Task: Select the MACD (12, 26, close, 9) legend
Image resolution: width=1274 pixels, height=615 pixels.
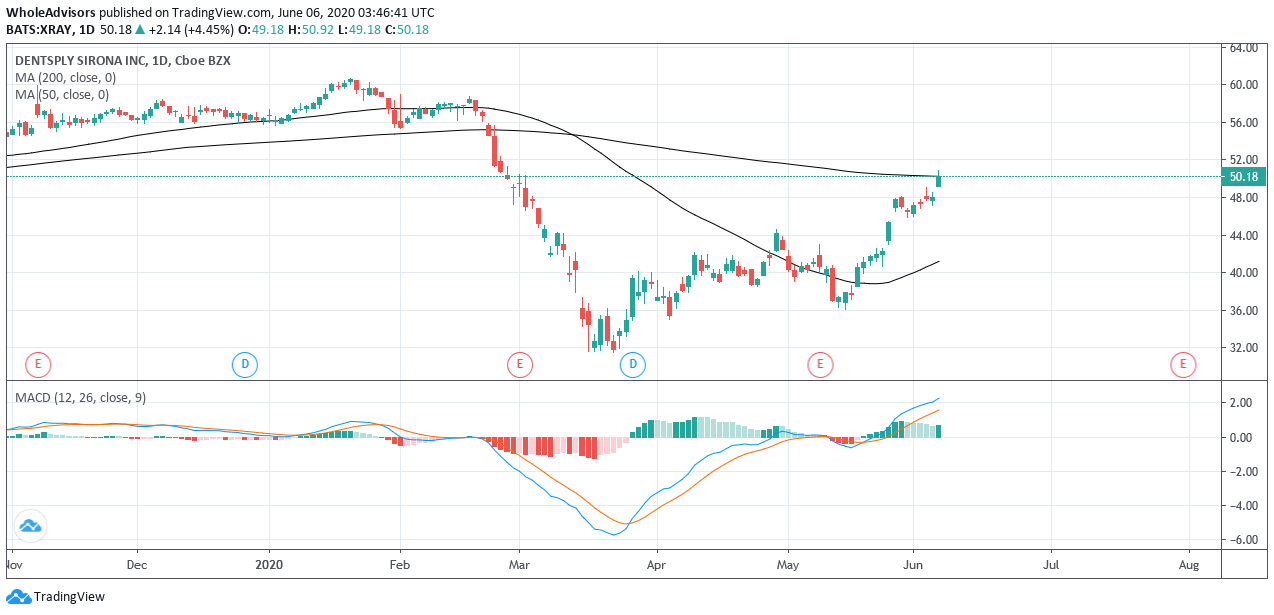Action: (80, 398)
